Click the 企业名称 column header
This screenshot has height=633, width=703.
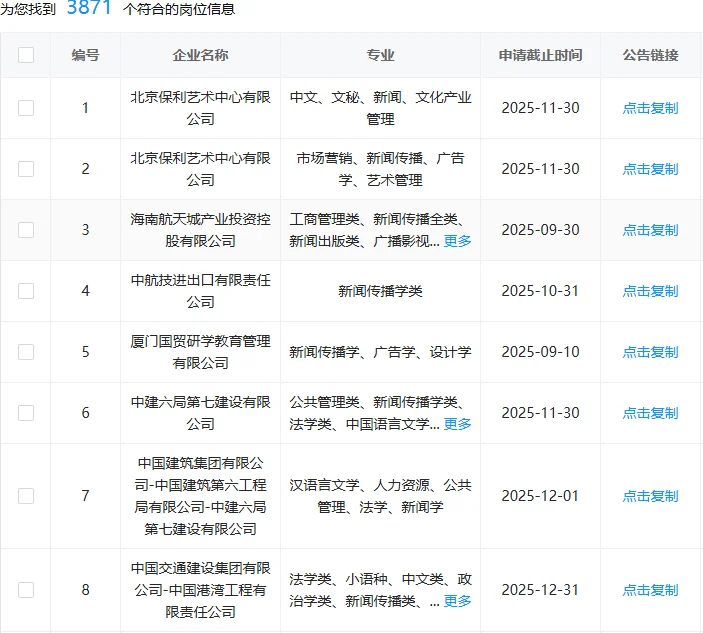(x=200, y=55)
